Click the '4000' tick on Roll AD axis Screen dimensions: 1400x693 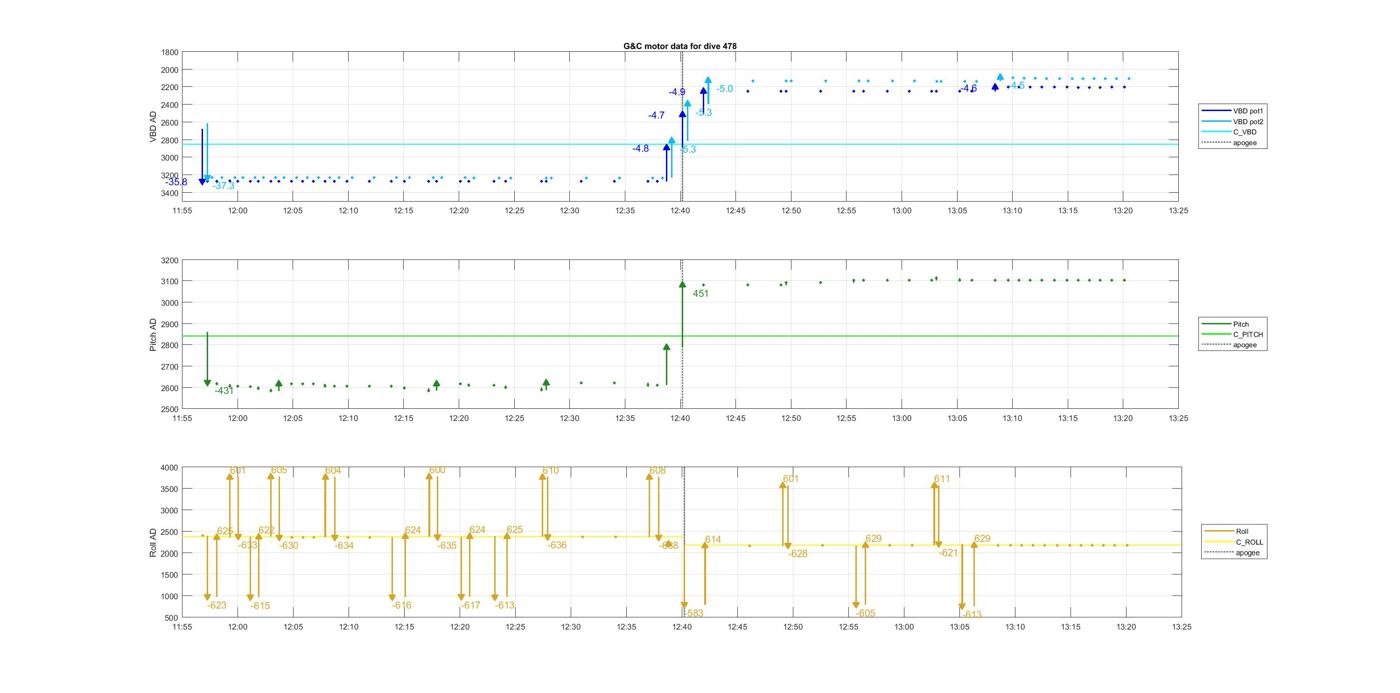point(169,468)
